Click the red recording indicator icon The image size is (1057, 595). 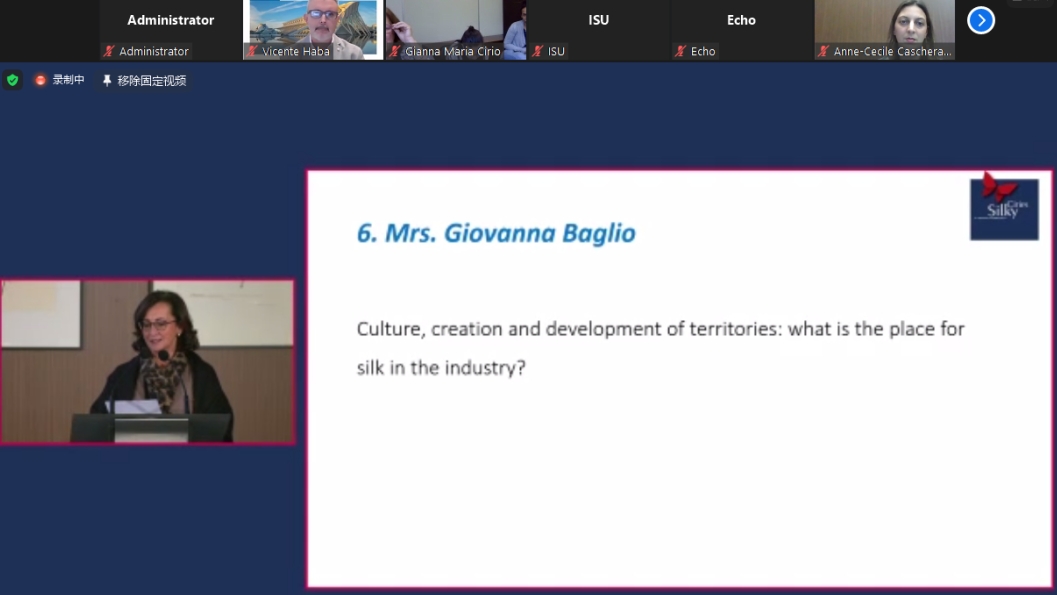pyautogui.click(x=41, y=80)
